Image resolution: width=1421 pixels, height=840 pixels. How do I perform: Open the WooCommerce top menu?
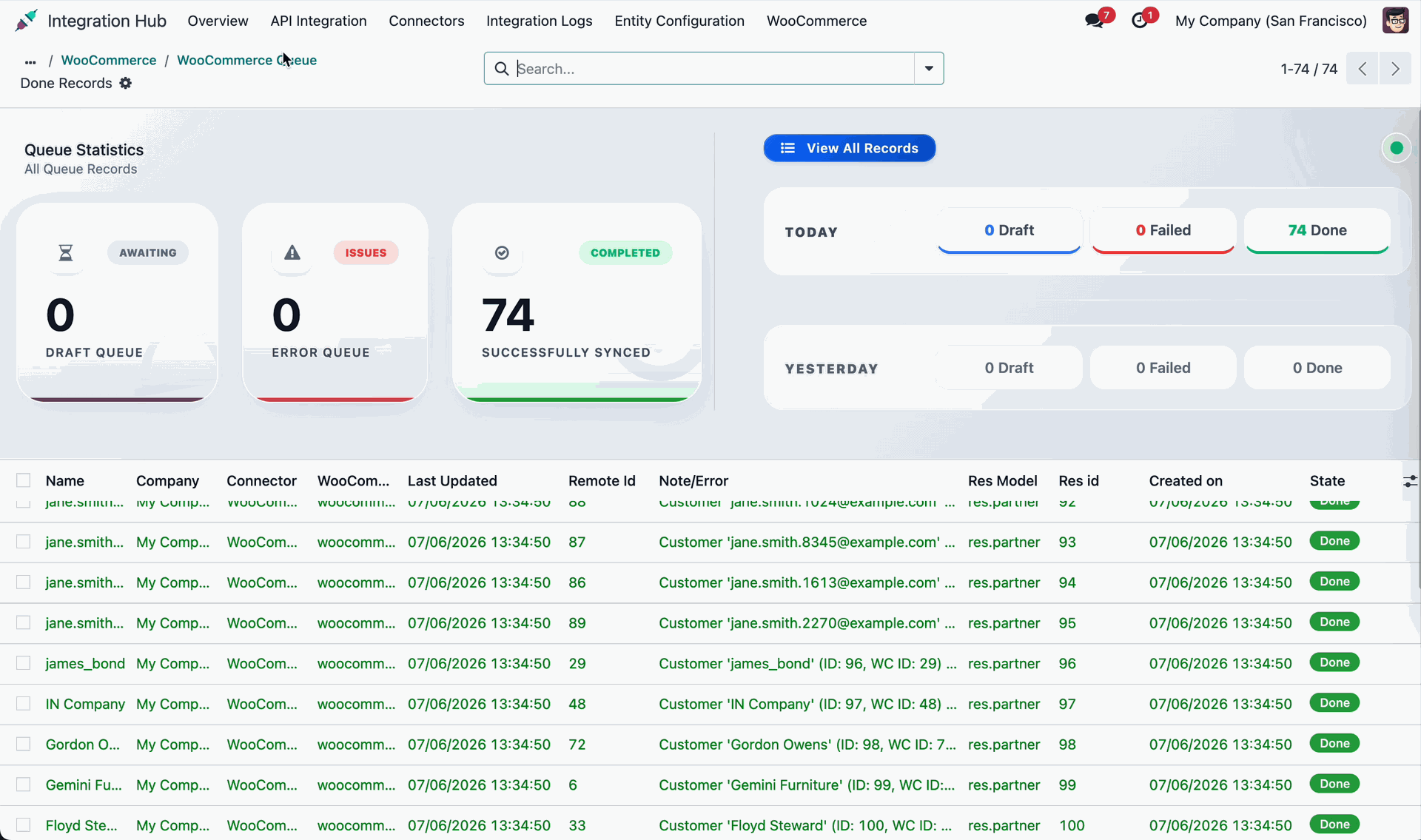point(816,21)
